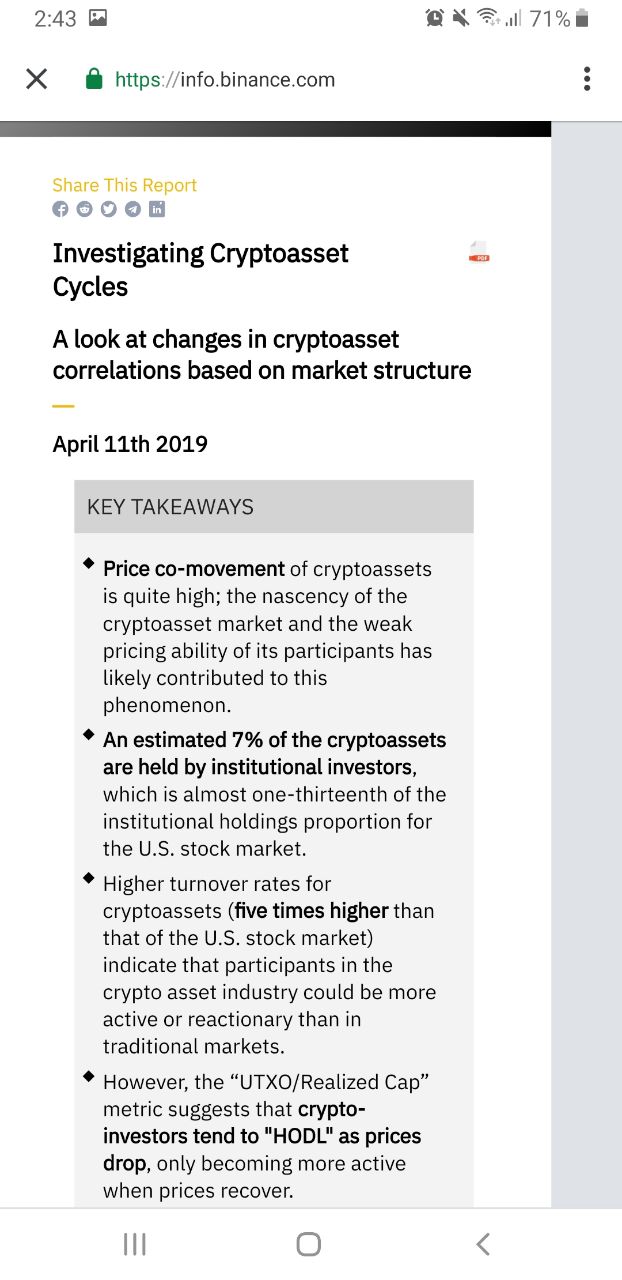Tap the Android recent apps button

point(134,1243)
